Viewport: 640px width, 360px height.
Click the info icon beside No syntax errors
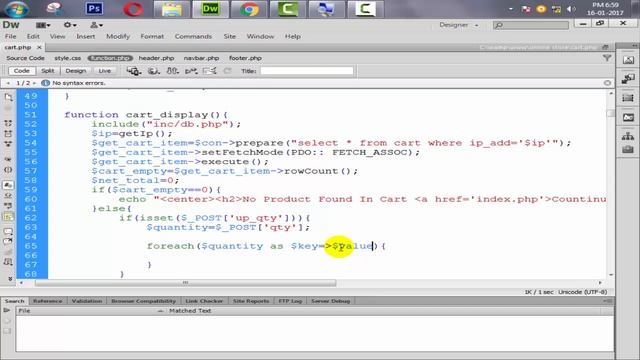tap(45, 83)
